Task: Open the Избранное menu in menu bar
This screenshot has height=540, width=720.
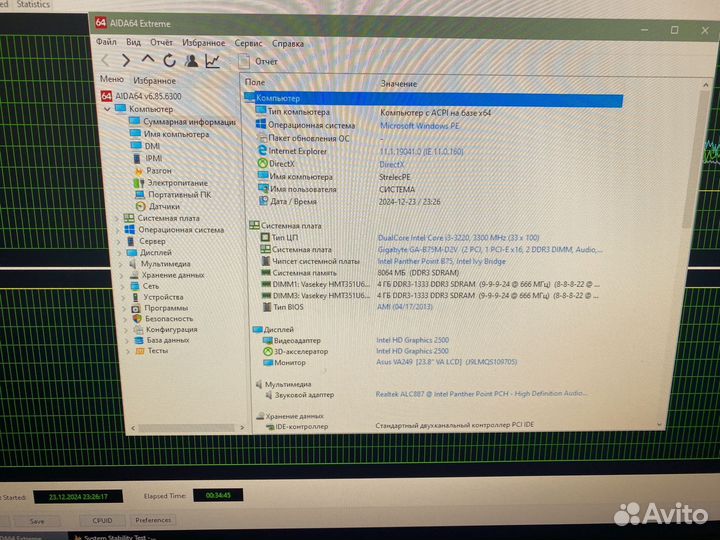Action: pyautogui.click(x=203, y=43)
